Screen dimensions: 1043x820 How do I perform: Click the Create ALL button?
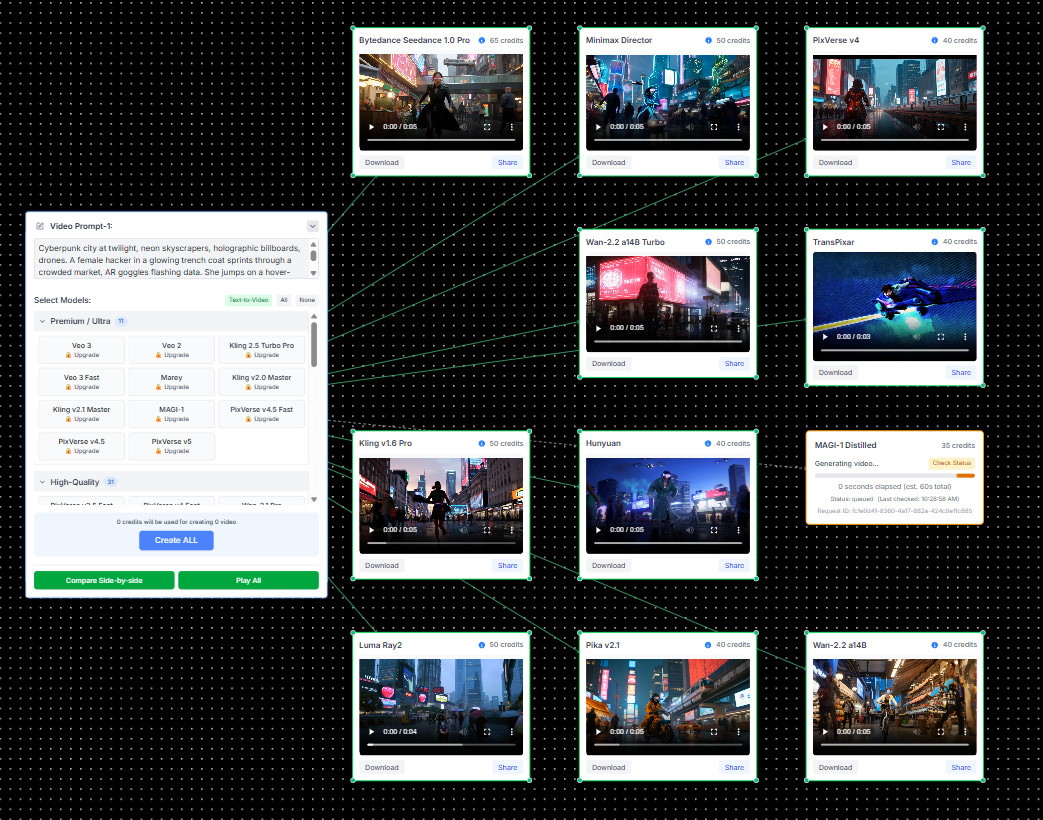point(176,540)
